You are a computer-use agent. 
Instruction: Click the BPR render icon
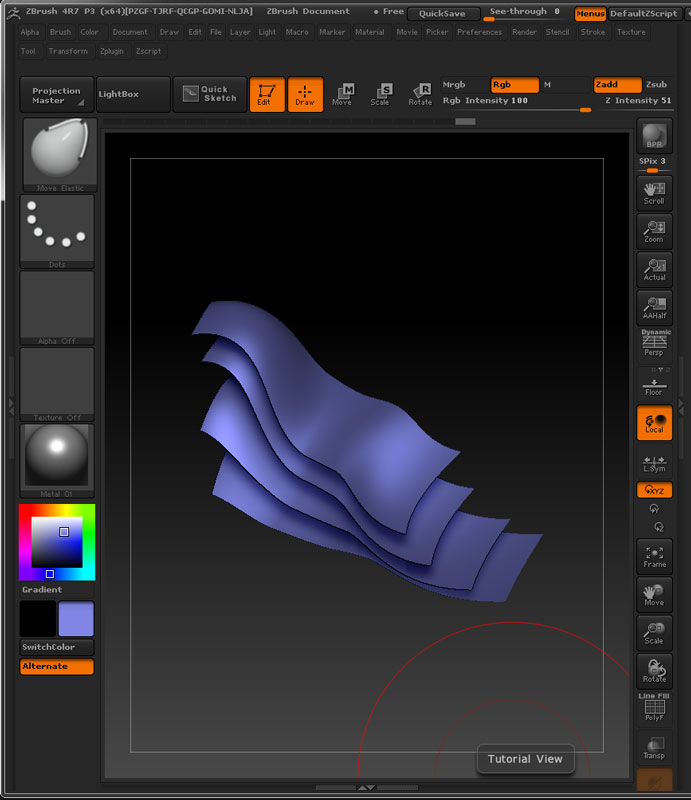pos(654,135)
